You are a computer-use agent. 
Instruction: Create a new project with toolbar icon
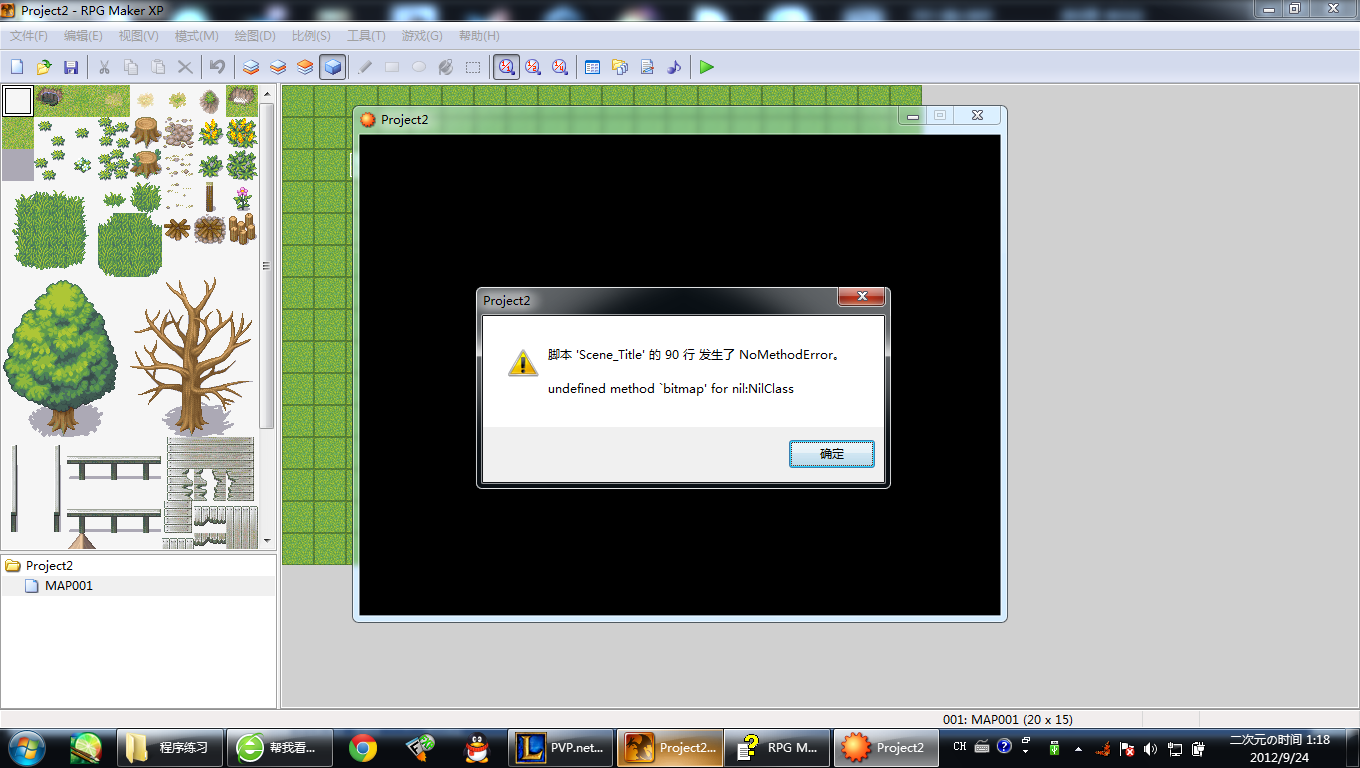pyautogui.click(x=17, y=67)
